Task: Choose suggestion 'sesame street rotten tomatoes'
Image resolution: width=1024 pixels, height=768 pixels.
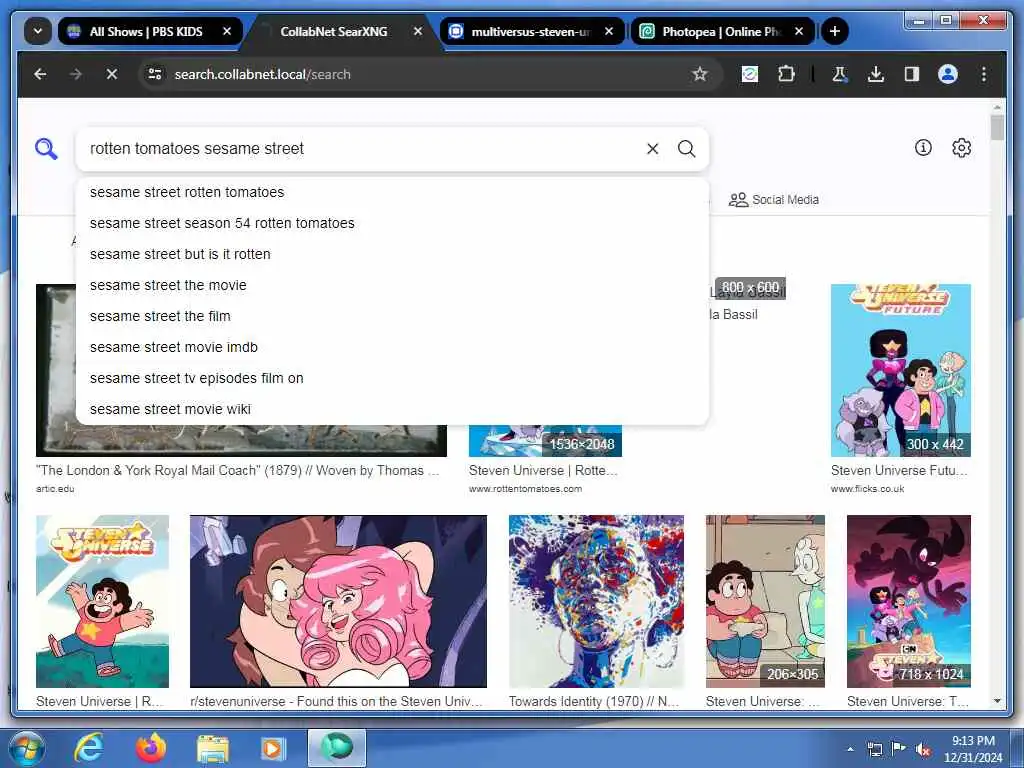Action: 392,193
